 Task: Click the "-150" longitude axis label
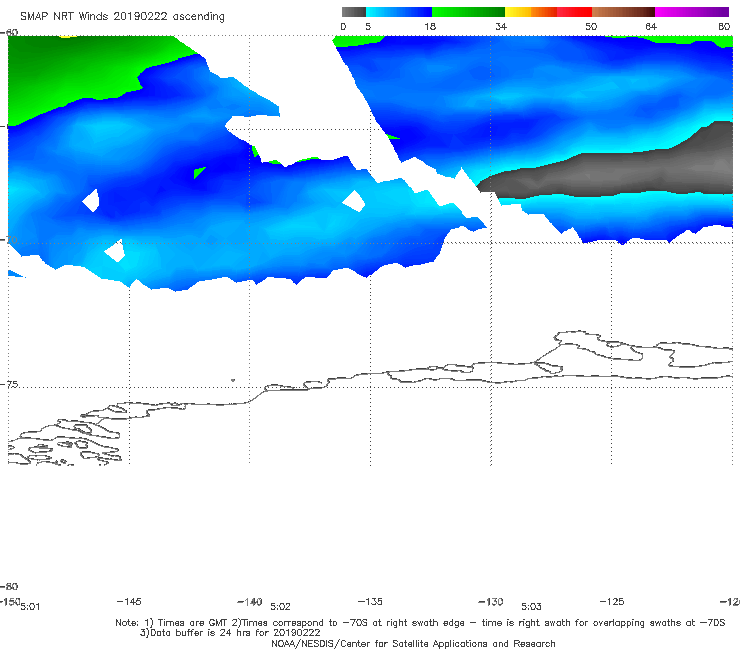[x=10, y=601]
